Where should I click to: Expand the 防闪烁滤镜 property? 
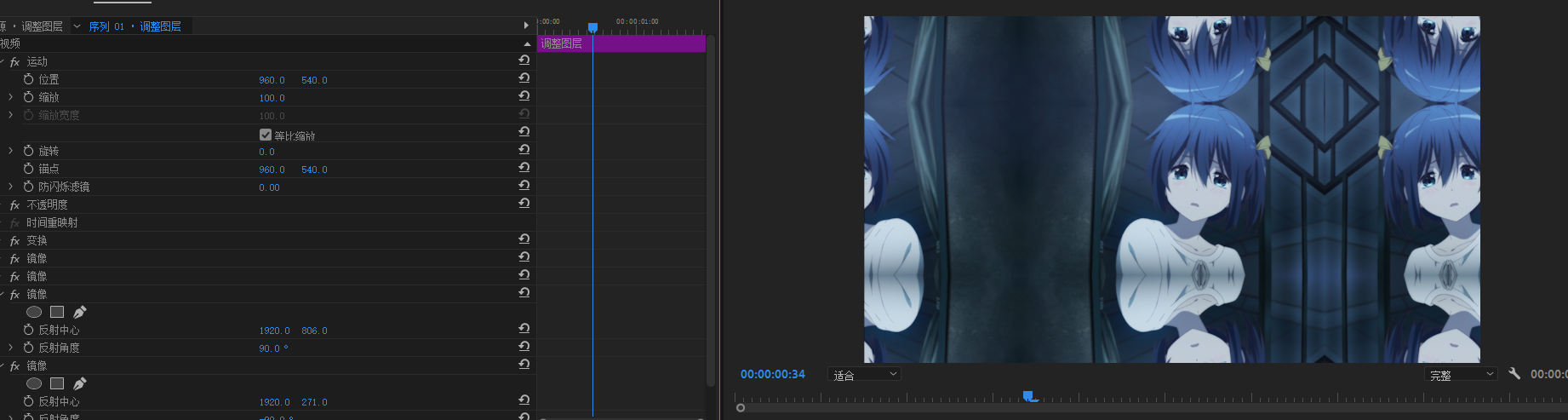click(x=10, y=187)
